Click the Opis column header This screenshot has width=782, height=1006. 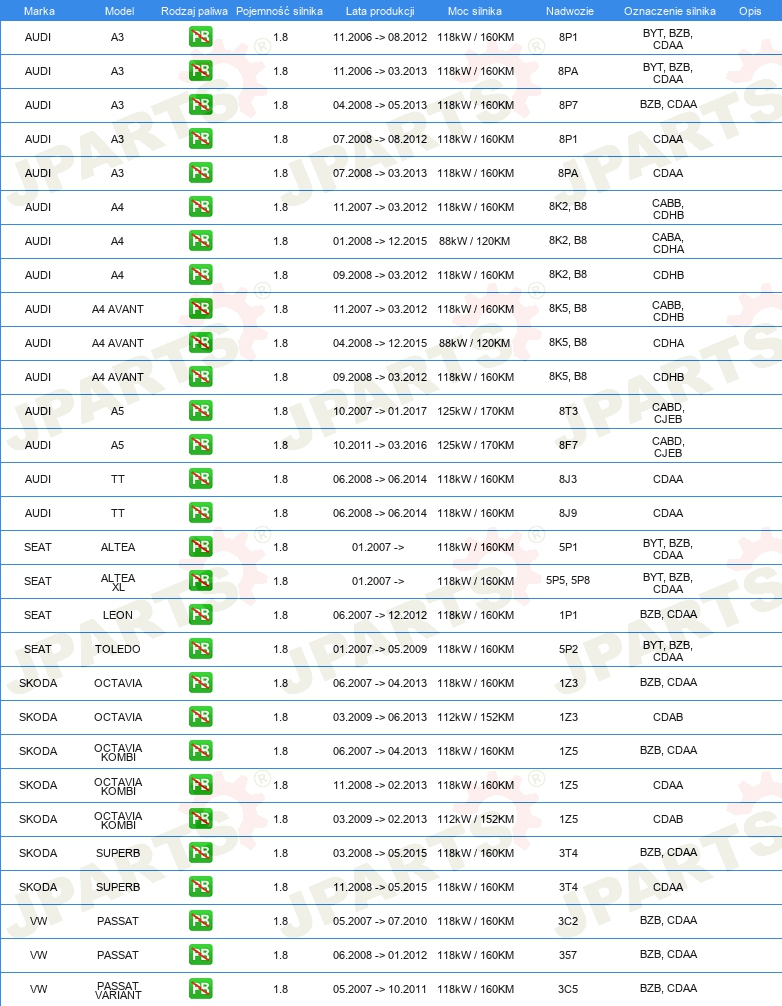(750, 11)
